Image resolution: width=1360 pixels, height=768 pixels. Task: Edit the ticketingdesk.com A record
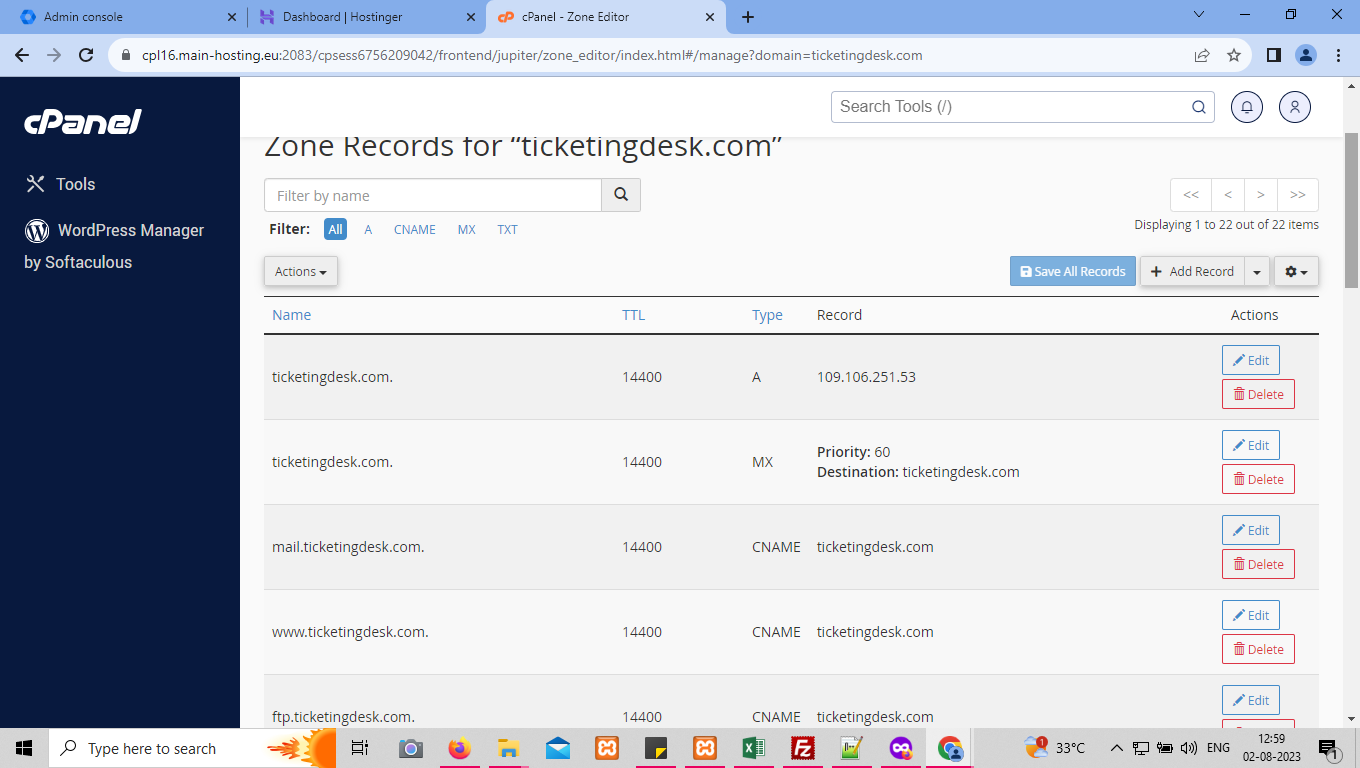tap(1251, 360)
